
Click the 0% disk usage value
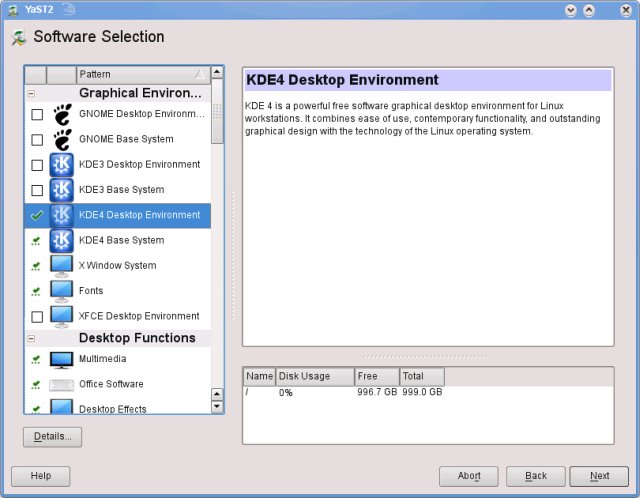286,393
